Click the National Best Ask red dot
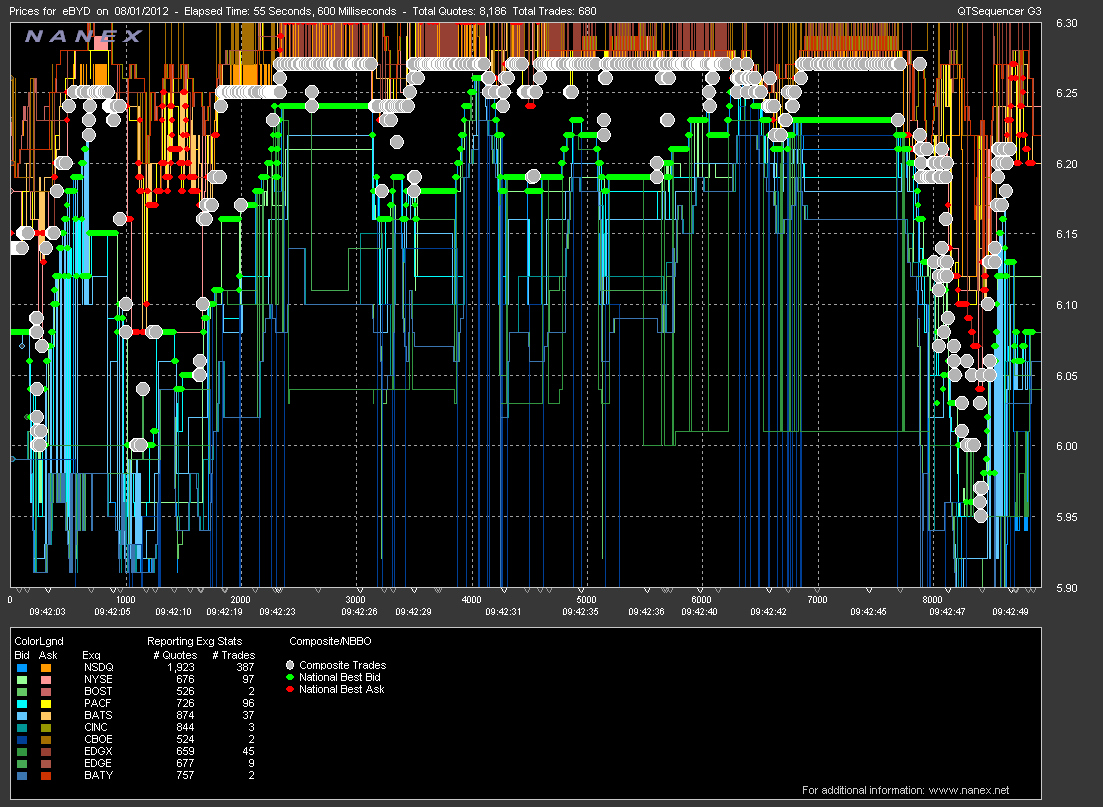 pos(290,689)
